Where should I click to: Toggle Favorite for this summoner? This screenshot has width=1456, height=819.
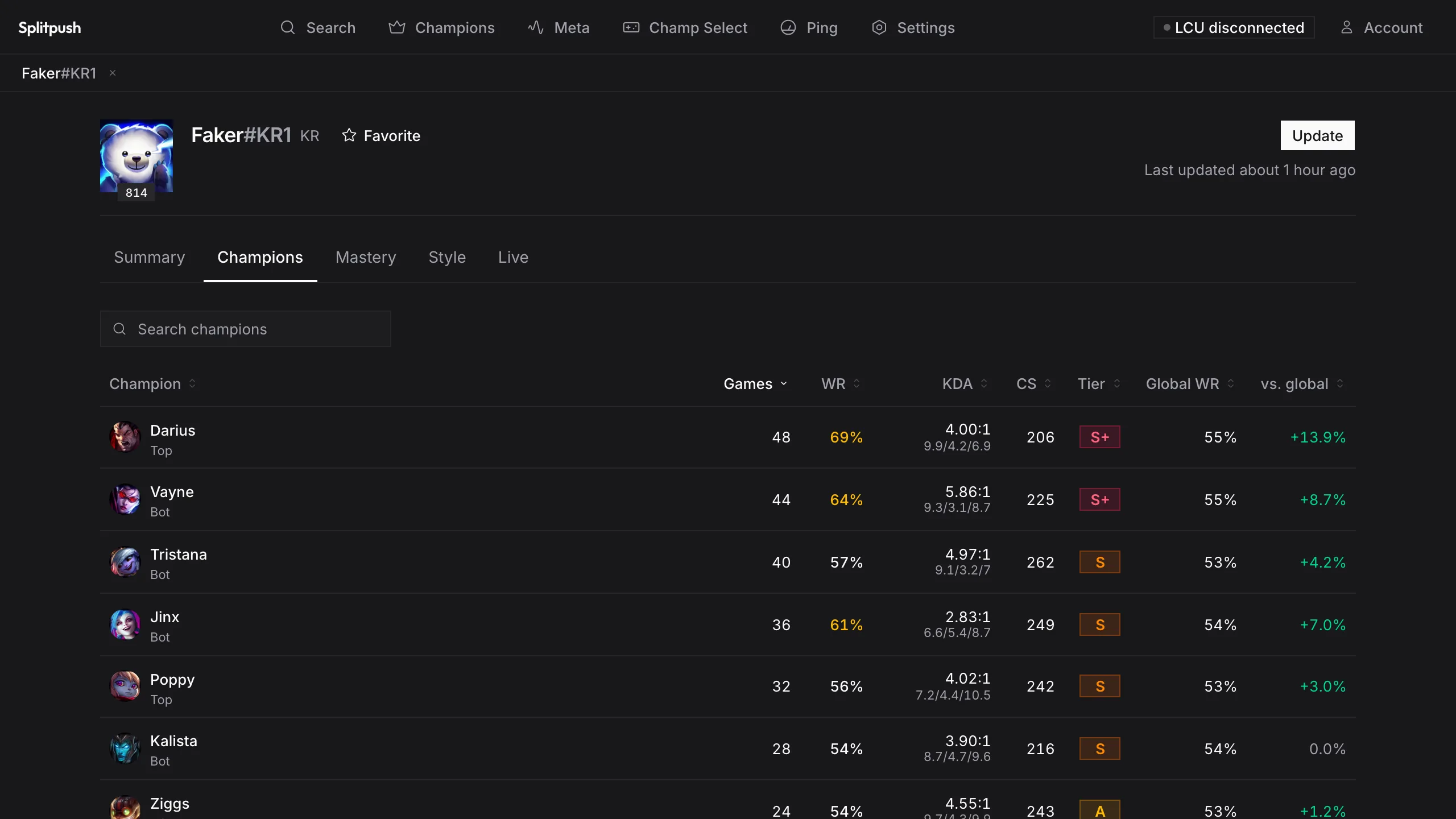[381, 135]
